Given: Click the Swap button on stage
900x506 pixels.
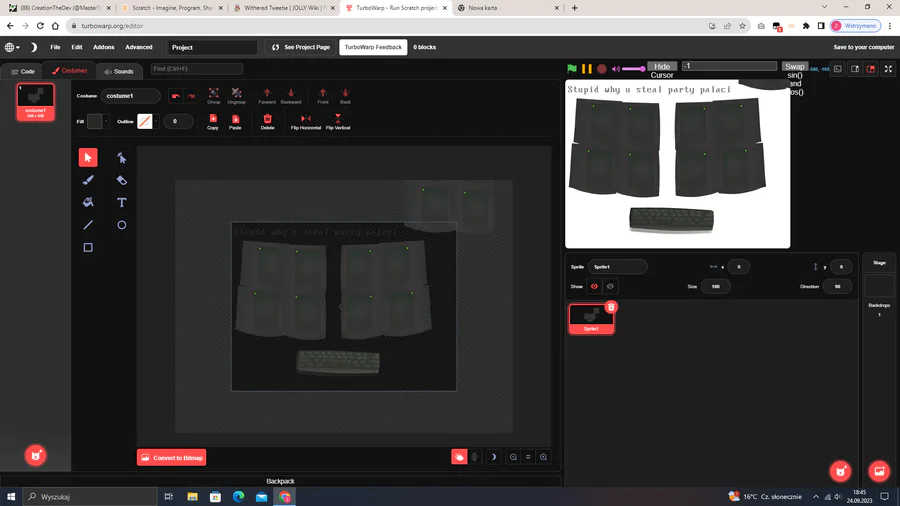Looking at the screenshot, I should tap(794, 67).
